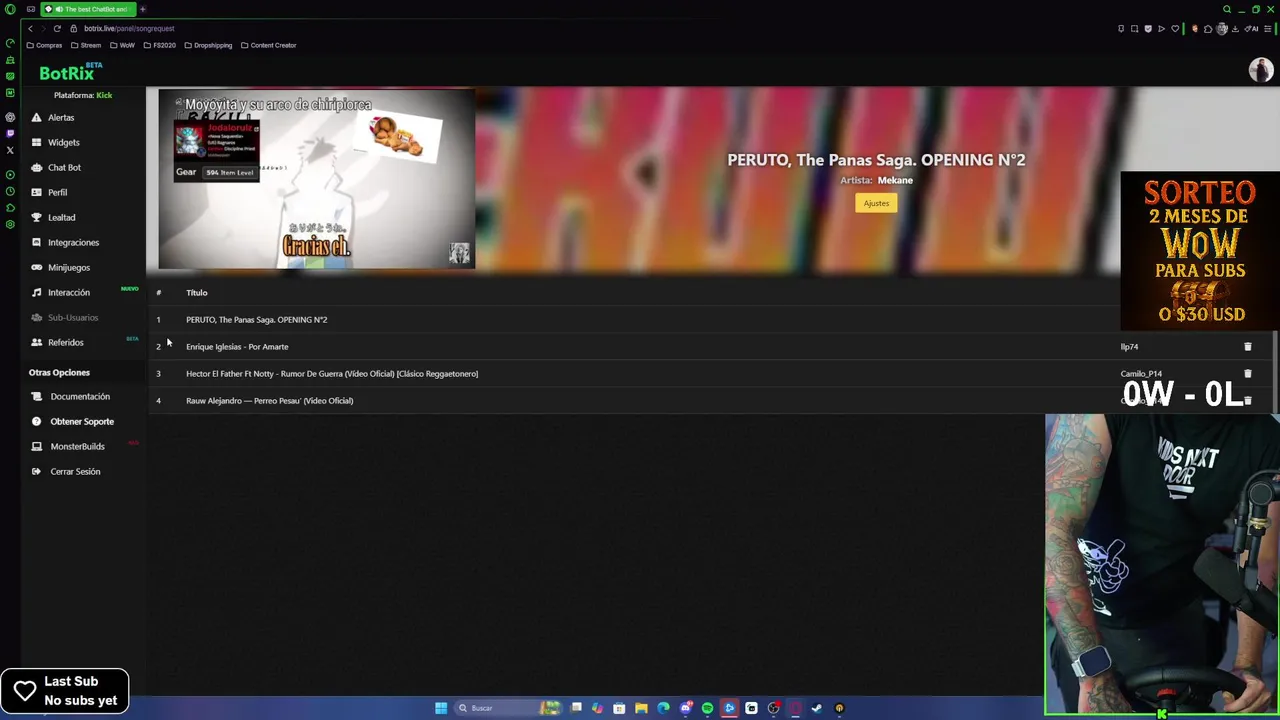Click the Opera GX logo menu
The height and width of the screenshot is (720, 1280).
click(x=10, y=9)
